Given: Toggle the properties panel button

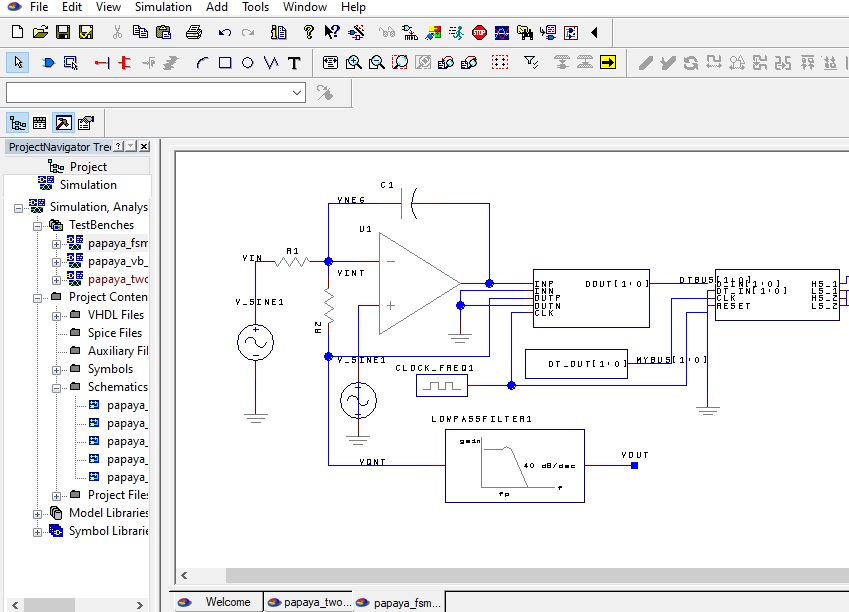Looking at the screenshot, I should tap(86, 123).
